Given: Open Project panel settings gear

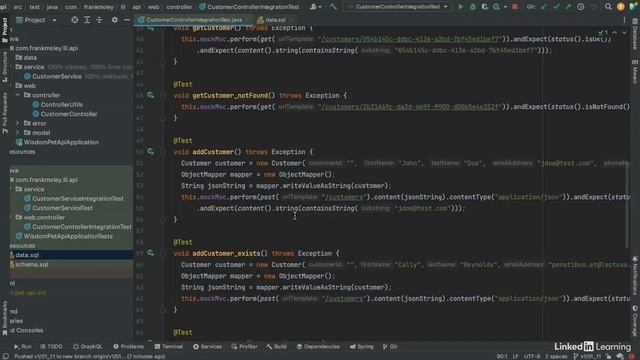Looking at the screenshot, I should (x=115, y=20).
